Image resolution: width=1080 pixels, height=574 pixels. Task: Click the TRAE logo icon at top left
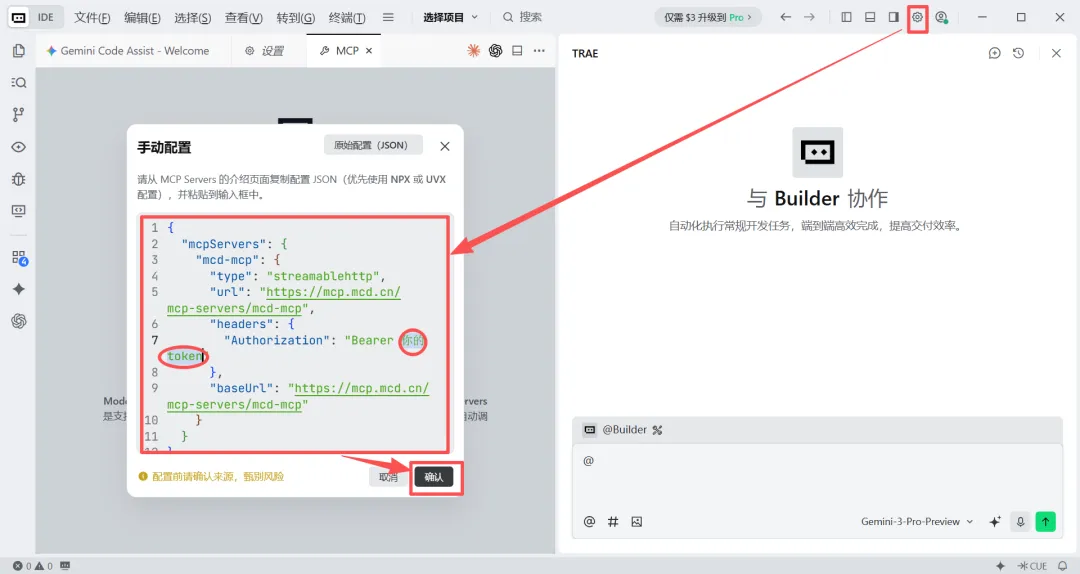click(x=19, y=17)
